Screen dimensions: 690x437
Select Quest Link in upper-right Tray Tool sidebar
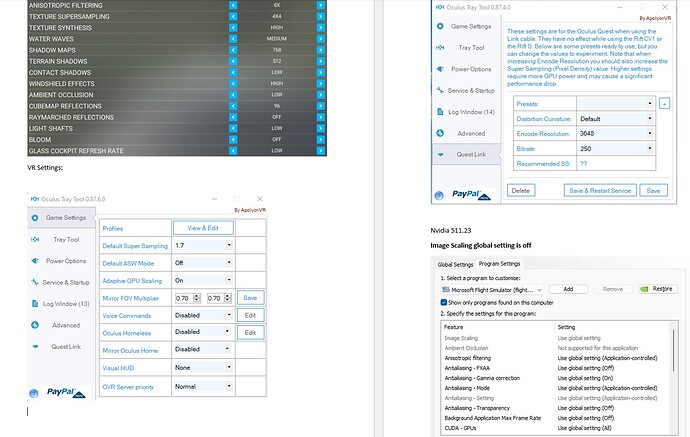(x=466, y=154)
